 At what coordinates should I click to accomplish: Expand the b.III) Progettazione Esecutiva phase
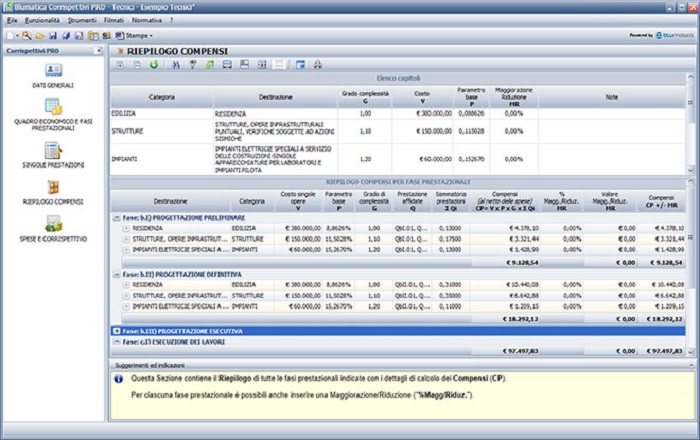118,330
